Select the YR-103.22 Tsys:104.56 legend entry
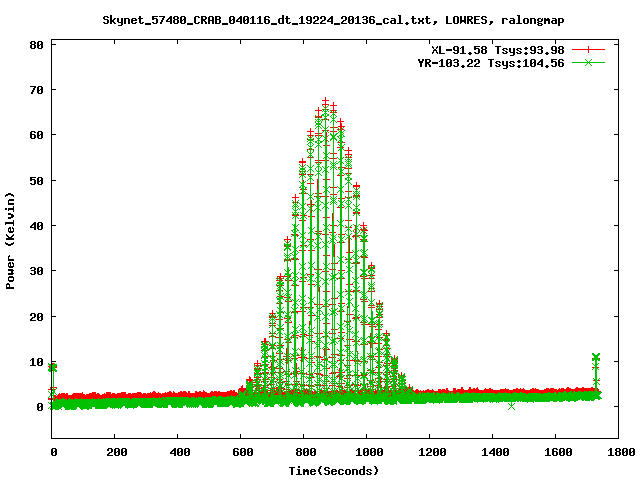640x480 pixels. tap(491, 63)
